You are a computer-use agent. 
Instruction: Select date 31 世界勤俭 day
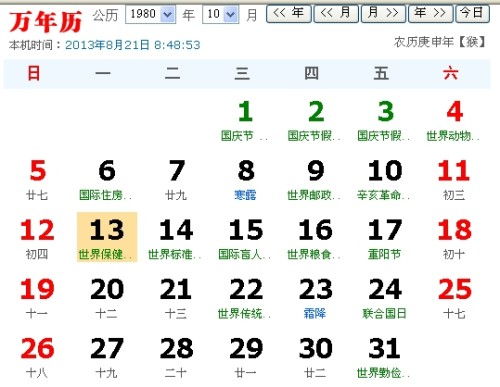click(x=385, y=358)
